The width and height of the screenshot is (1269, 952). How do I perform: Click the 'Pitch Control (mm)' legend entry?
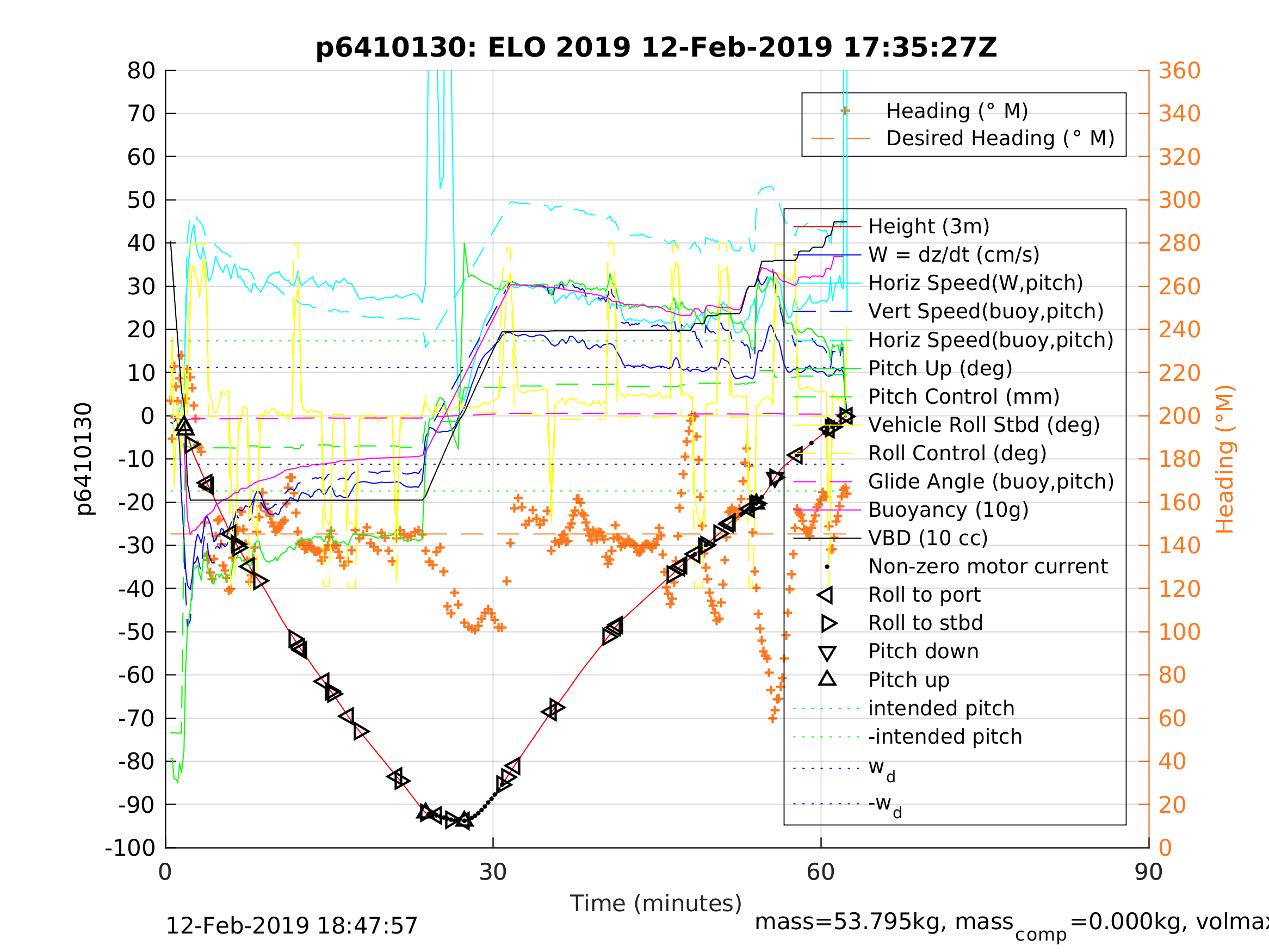point(964,397)
